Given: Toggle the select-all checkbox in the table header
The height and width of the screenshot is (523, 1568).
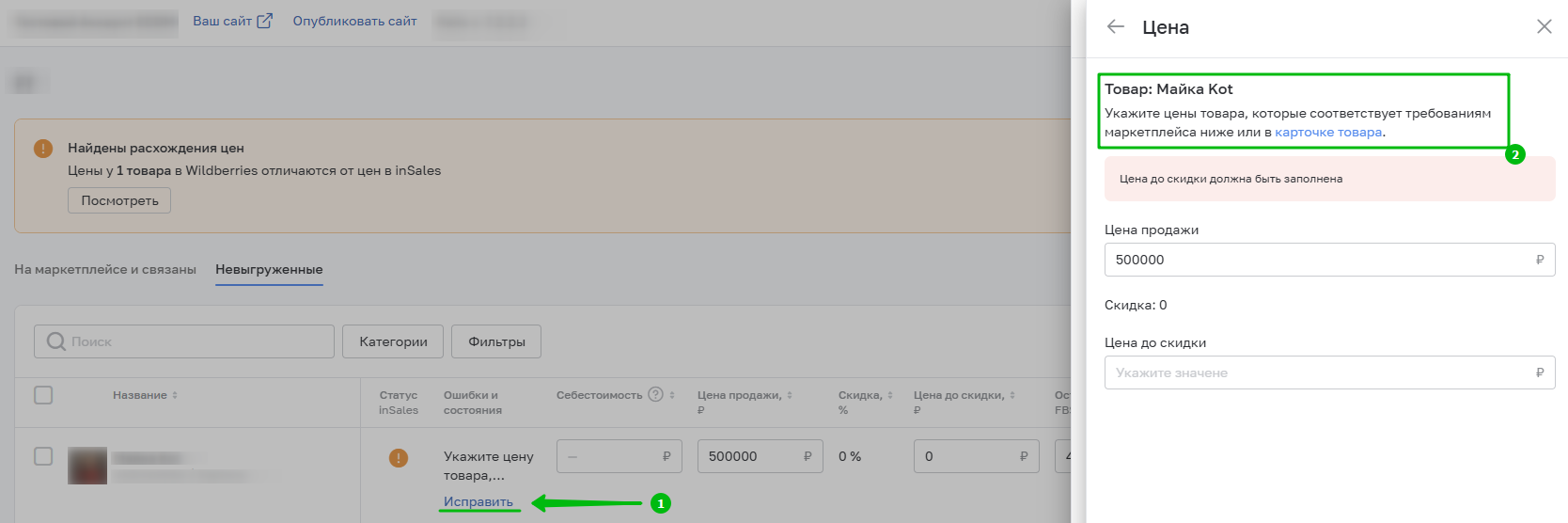Looking at the screenshot, I should [43, 395].
